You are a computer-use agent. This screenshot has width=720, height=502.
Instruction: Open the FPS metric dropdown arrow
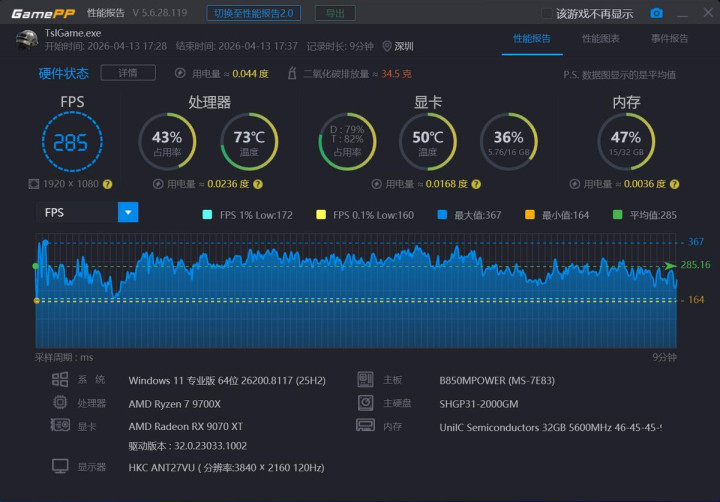point(128,212)
